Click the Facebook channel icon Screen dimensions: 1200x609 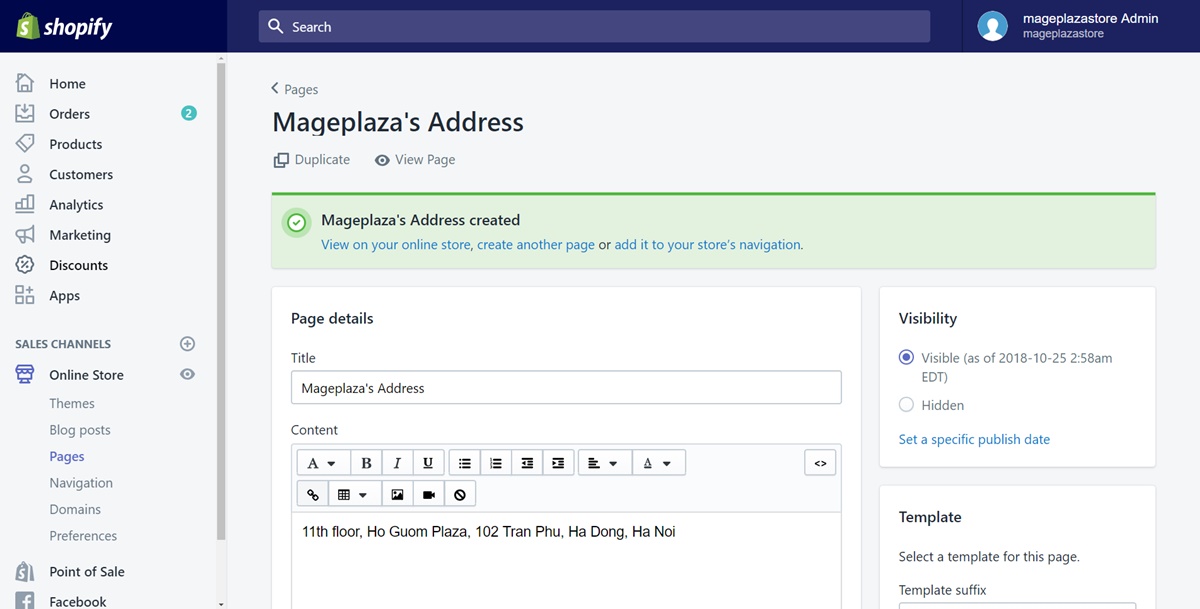[x=25, y=601]
